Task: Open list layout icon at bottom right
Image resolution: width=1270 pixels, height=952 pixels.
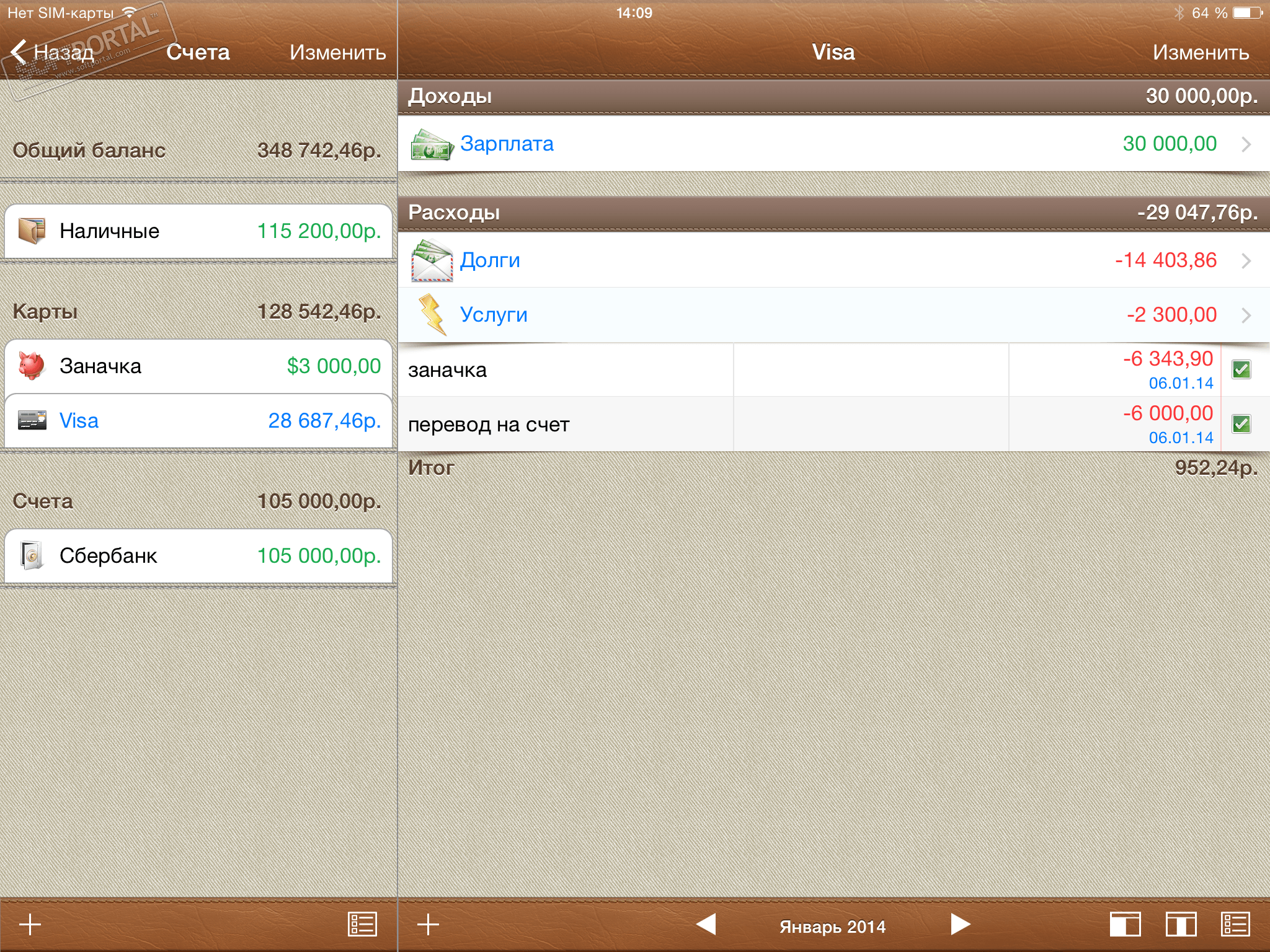Action: coord(1235,924)
